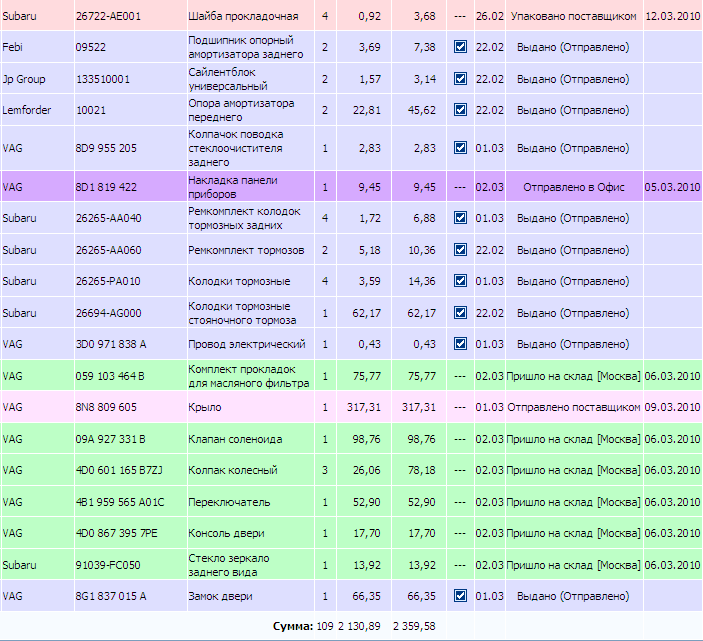The height and width of the screenshot is (641, 703).
Task: Toggle checkbox in the Jp Group 133510001 row
Action: point(460,79)
